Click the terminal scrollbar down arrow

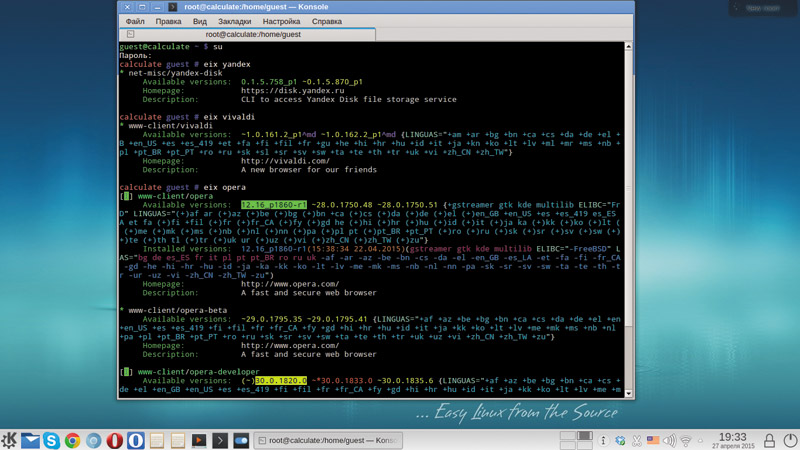pos(629,393)
